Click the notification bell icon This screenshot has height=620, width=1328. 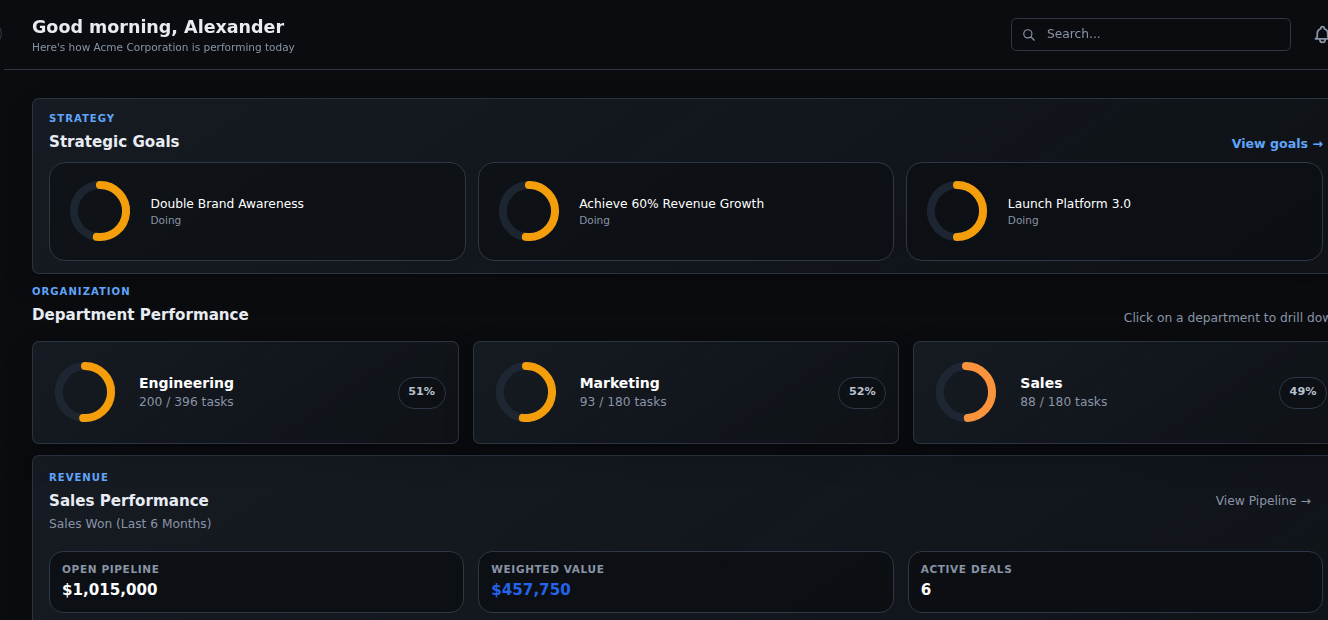[x=1321, y=35]
